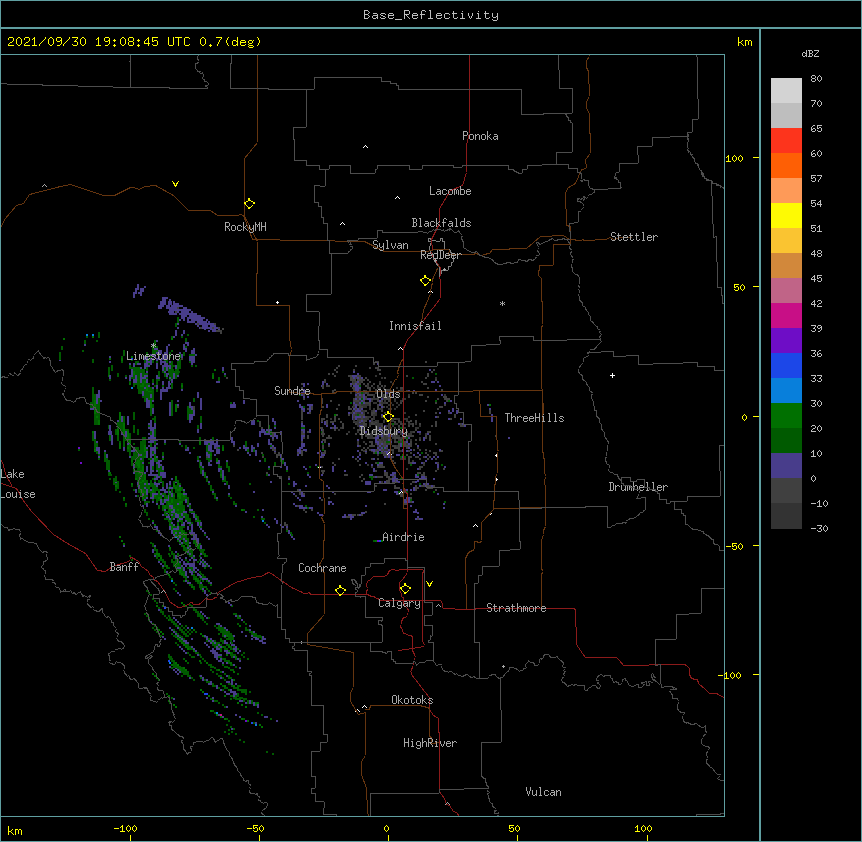The image size is (862, 842).
Task: Click the HighRiver town label
Action: (430, 743)
